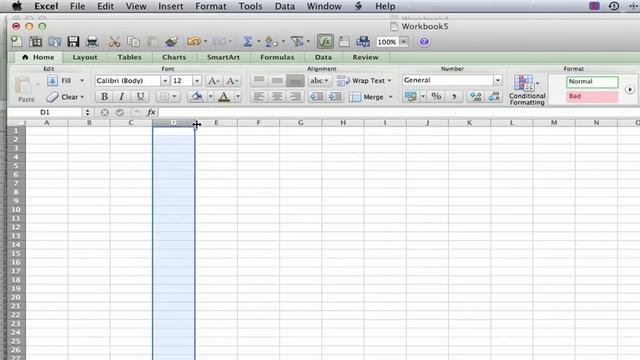
Task: Click the percent style button
Action: 436,96
